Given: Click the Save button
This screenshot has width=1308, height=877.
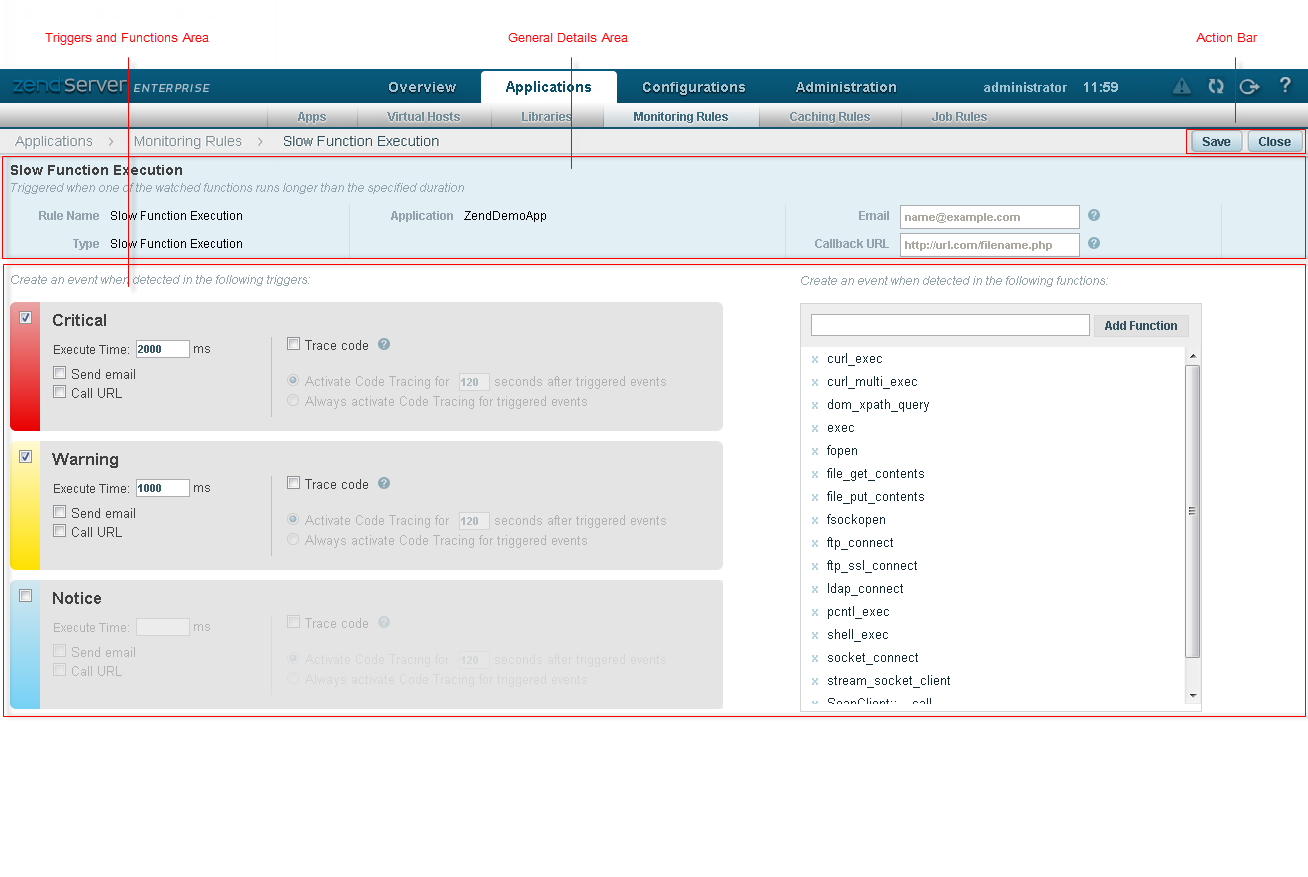Looking at the screenshot, I should click(x=1216, y=141).
